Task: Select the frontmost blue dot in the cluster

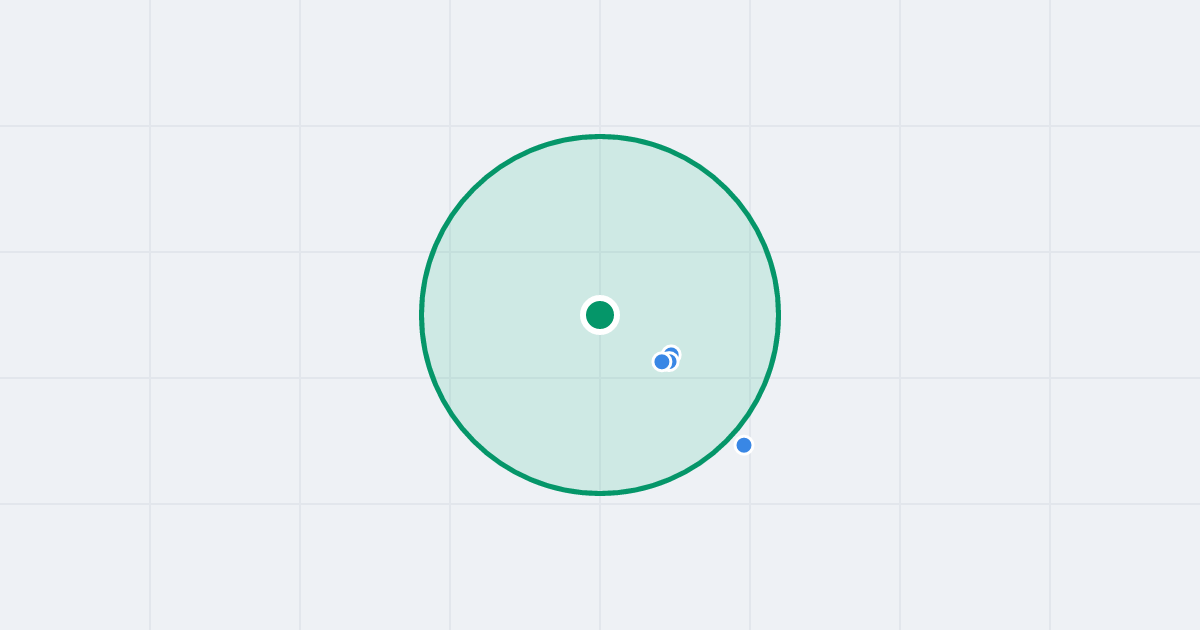Action: [662, 362]
